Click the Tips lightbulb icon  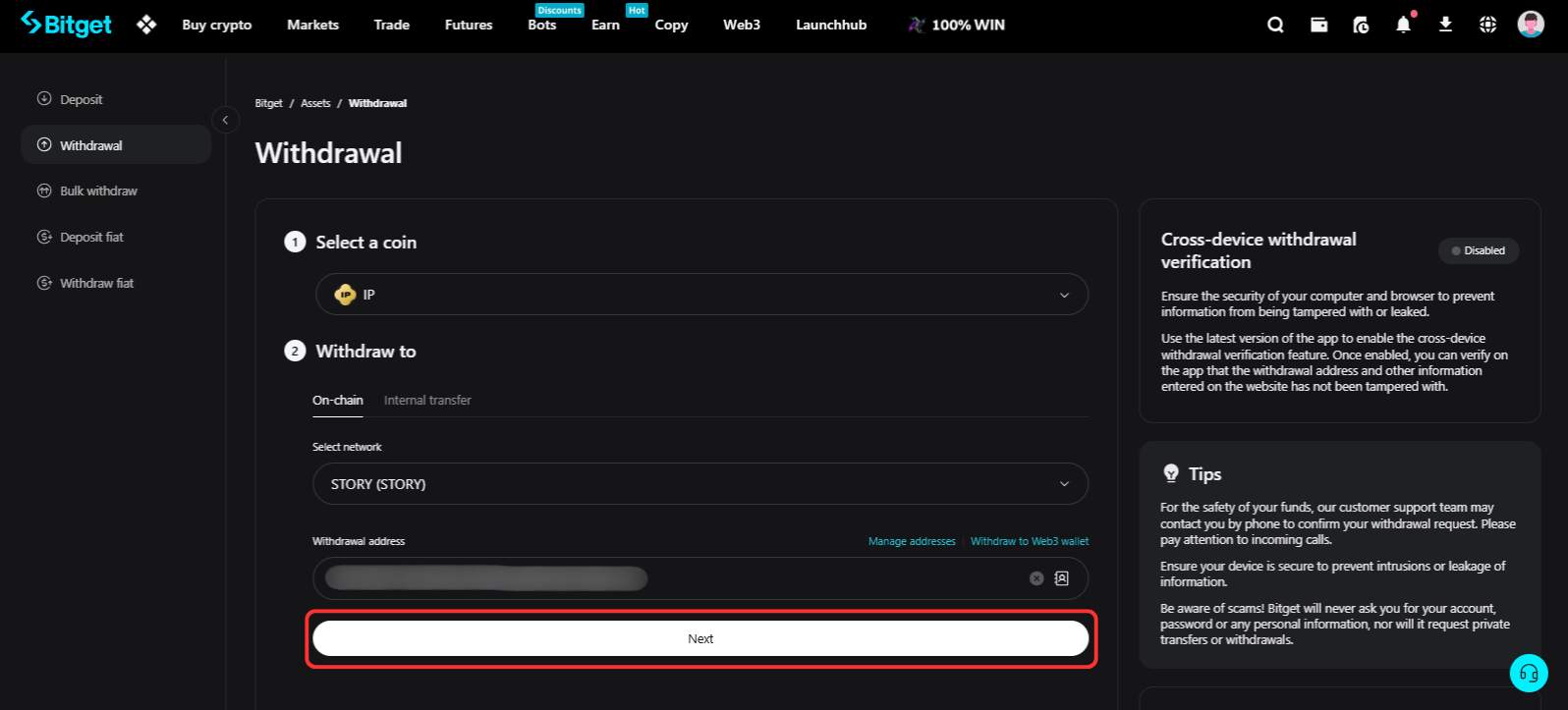point(1170,473)
